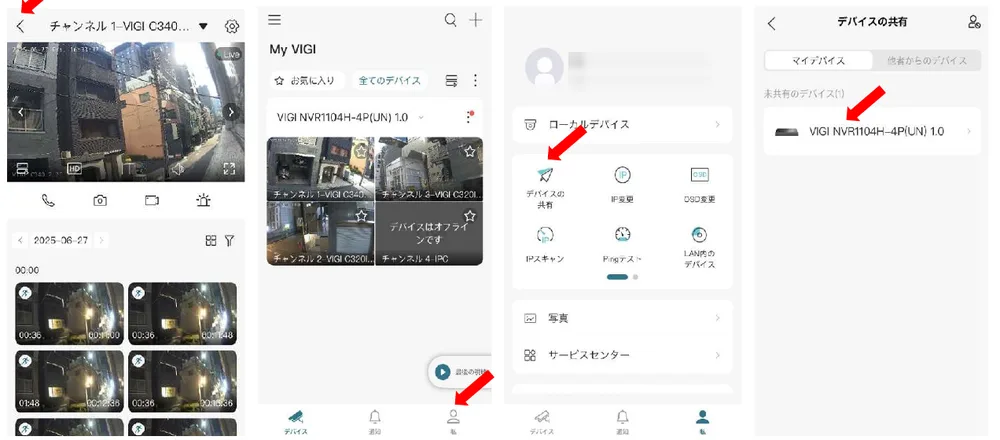Open the 写真 photos row
Viewport: 1000px width, 440px height.
[622, 318]
